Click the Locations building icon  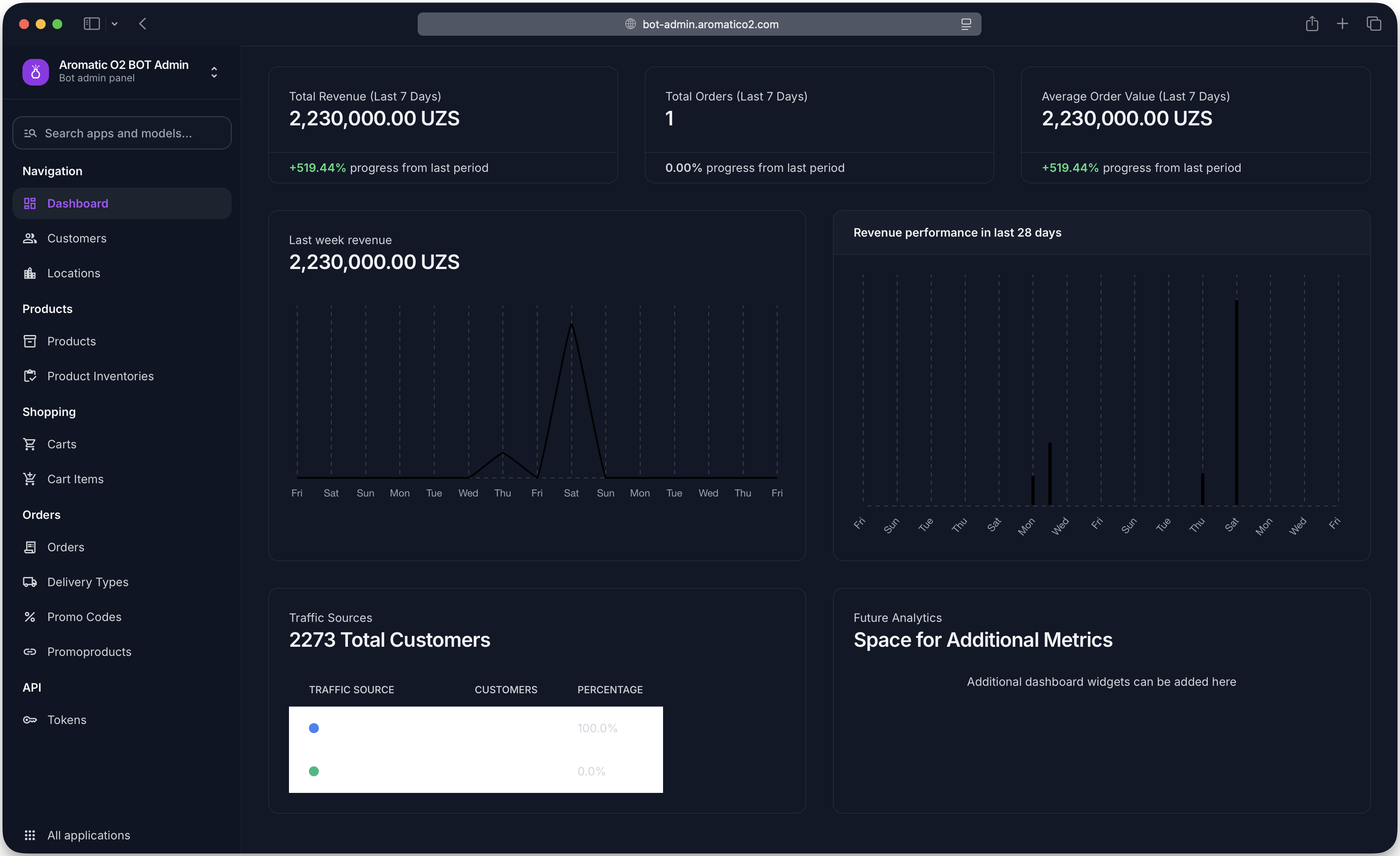pyautogui.click(x=29, y=273)
